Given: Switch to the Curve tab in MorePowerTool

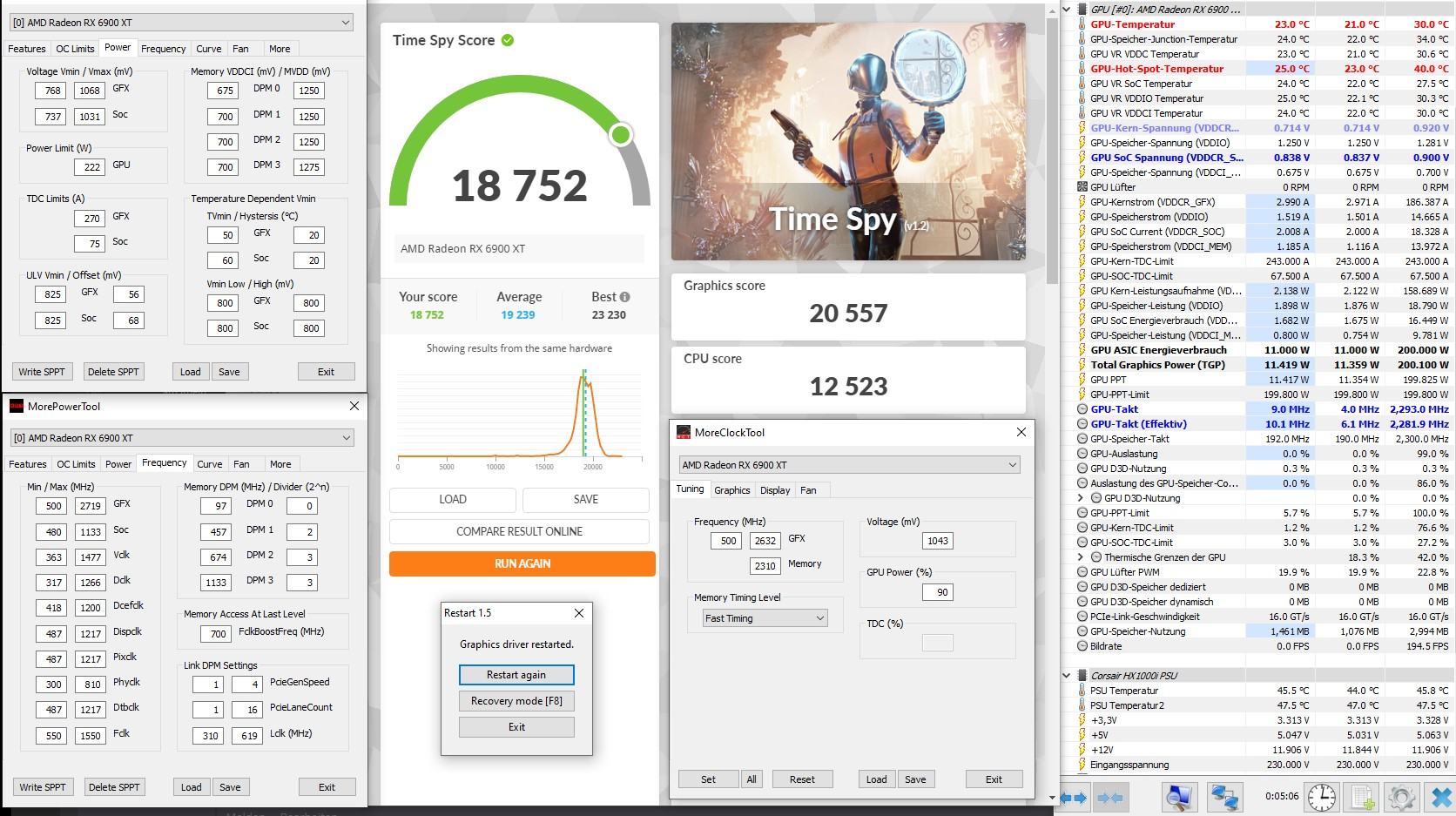Looking at the screenshot, I should [209, 464].
